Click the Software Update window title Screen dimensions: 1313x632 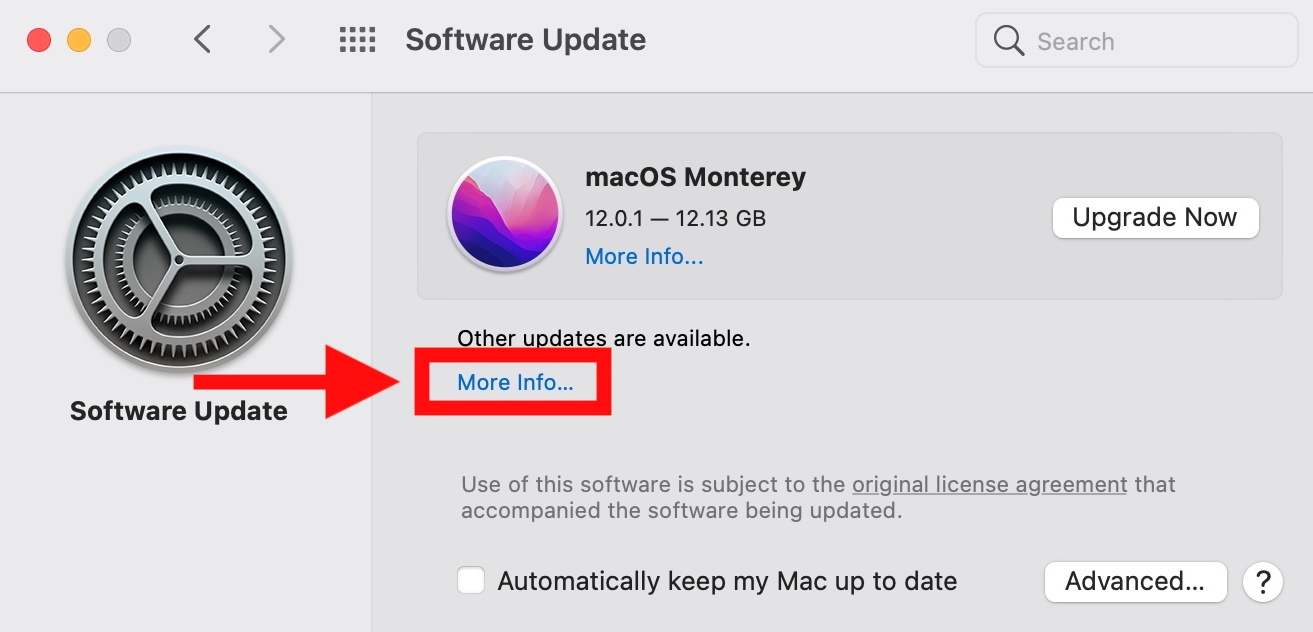pyautogui.click(x=525, y=40)
